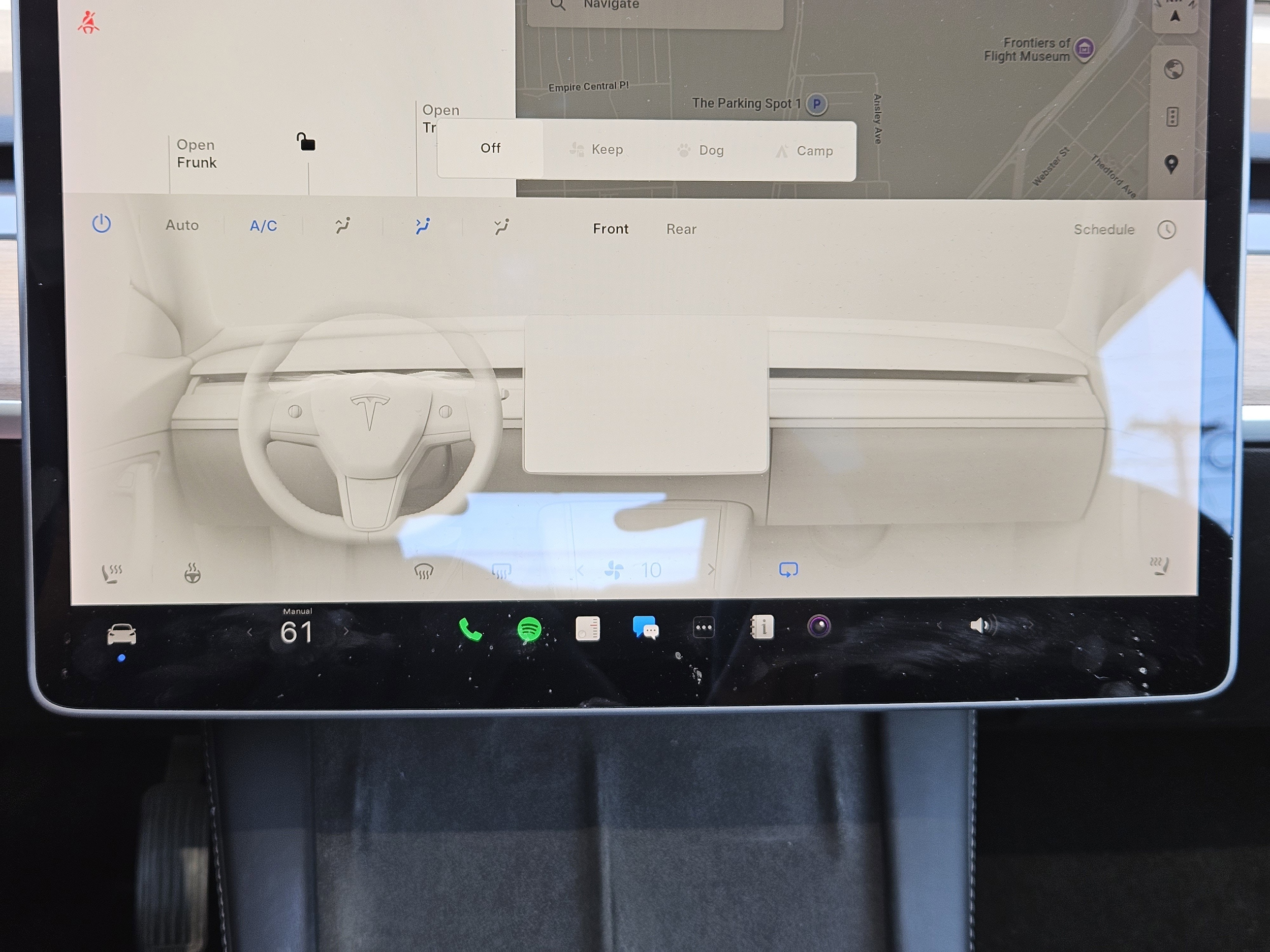Switch to the Rear climate tab
Viewport: 1270px width, 952px height.
681,229
